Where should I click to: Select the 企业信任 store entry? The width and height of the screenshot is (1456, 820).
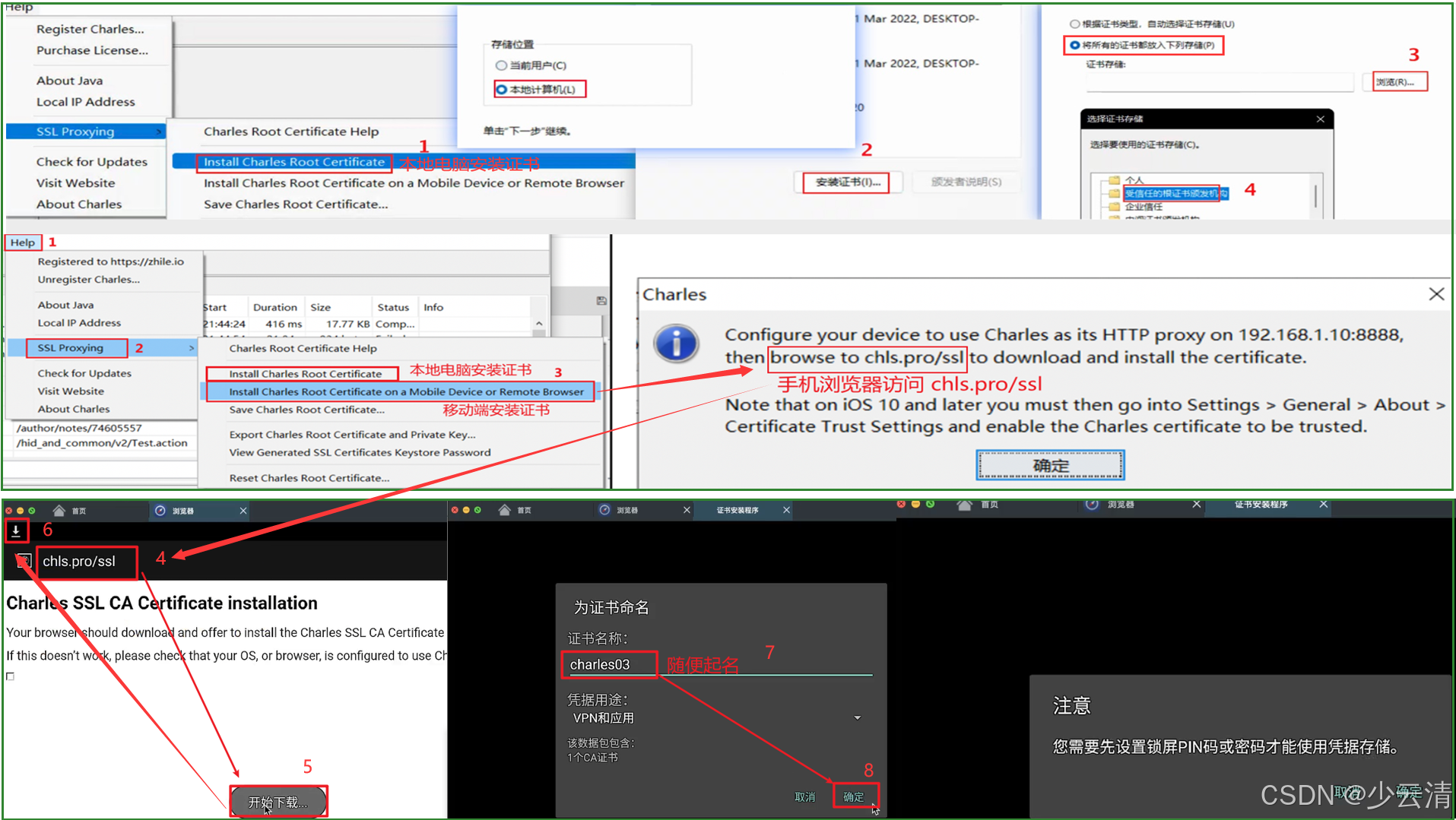[1144, 206]
